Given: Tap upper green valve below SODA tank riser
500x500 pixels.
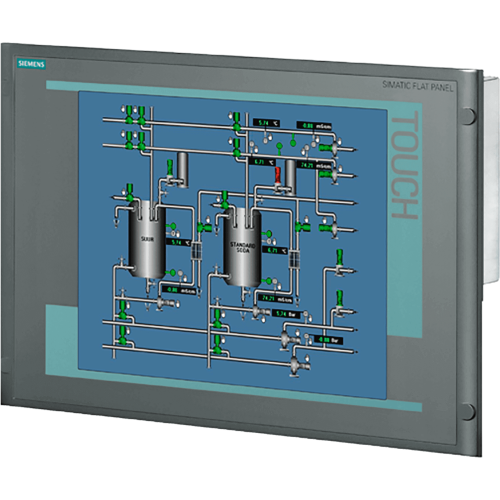Looking at the screenshot, I should pyautogui.click(x=217, y=318).
